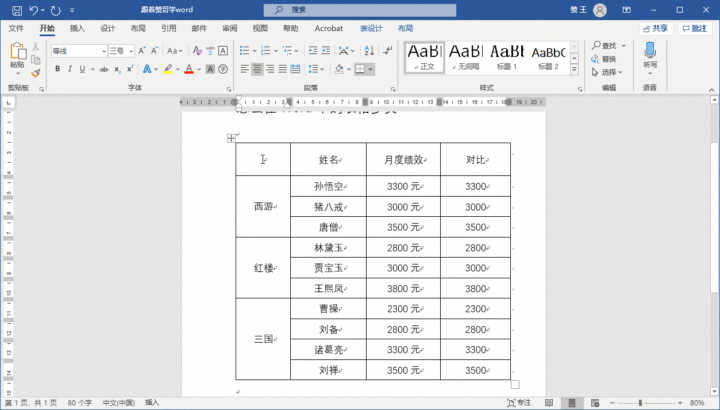The image size is (720, 410).
Task: Switch to the 插入 tab
Action: coord(77,28)
